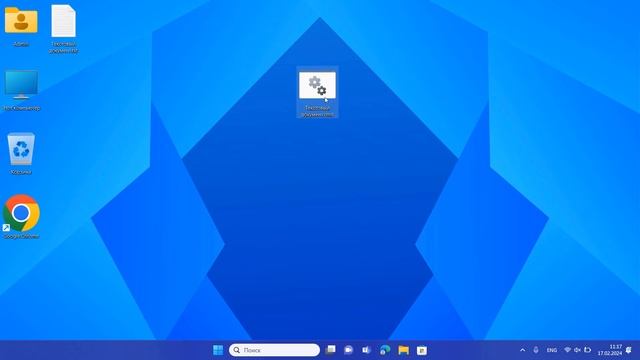Select the user folder icon on desktop
640x360 pixels.
point(21,20)
